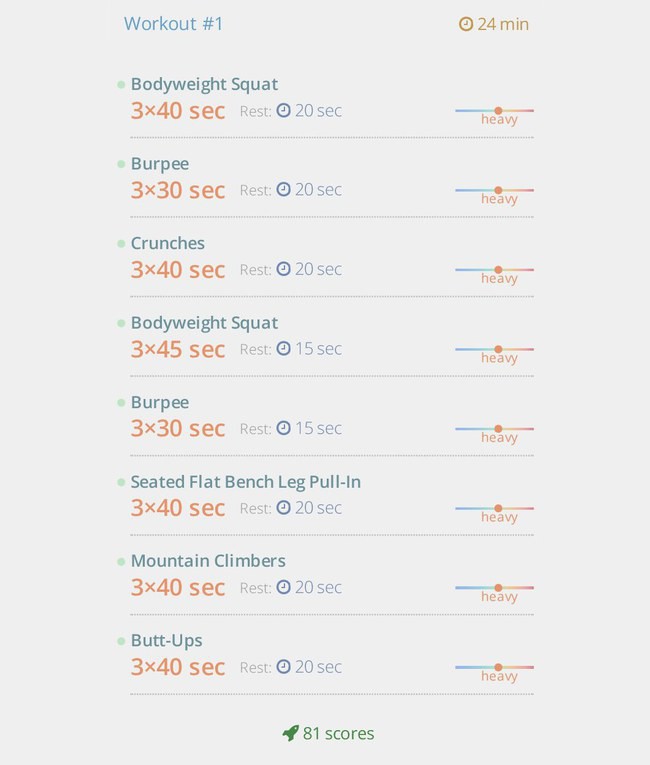Click the rest clock icon for Mountain Climbers

[284, 587]
